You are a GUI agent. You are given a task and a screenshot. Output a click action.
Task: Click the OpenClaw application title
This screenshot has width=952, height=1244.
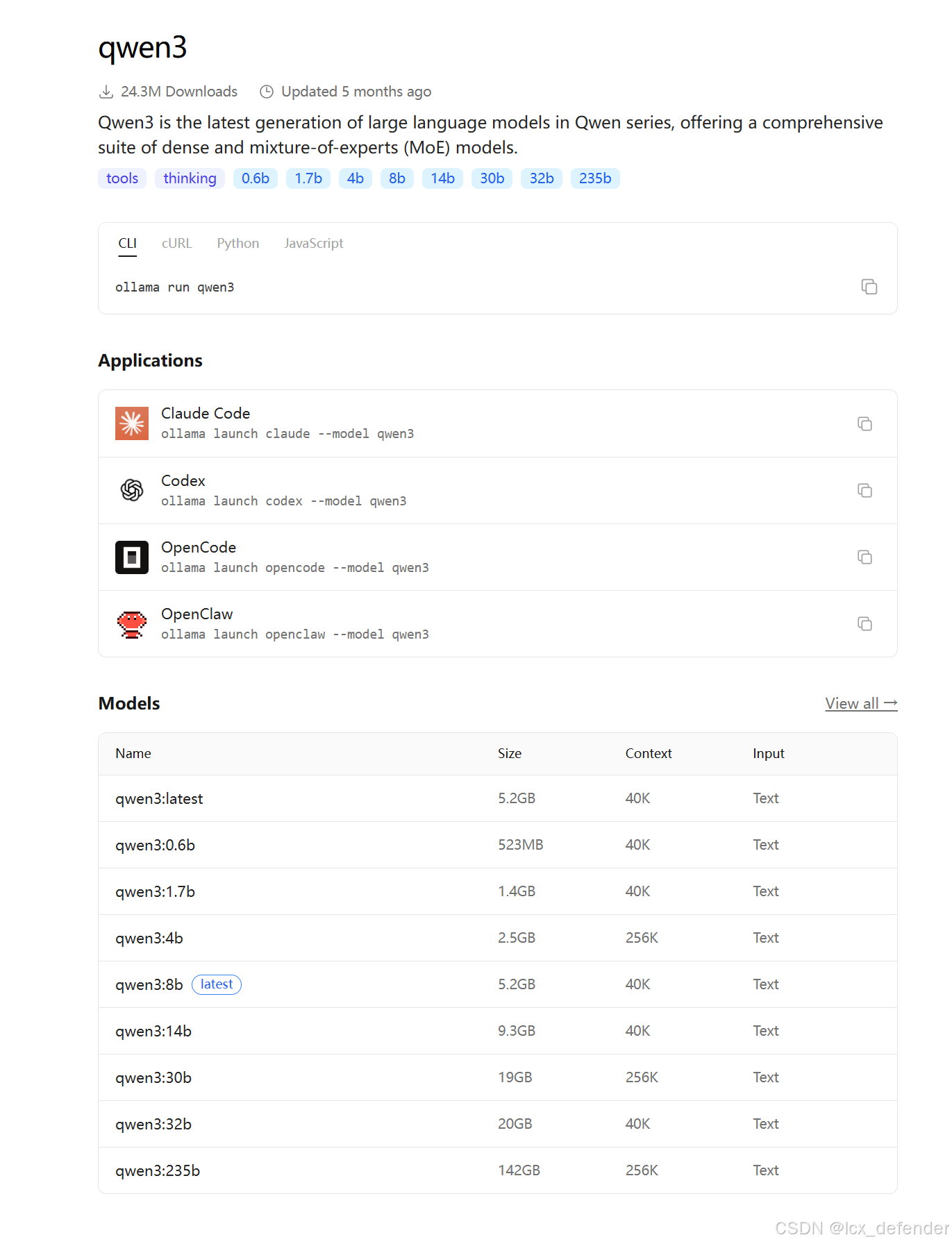click(x=197, y=614)
